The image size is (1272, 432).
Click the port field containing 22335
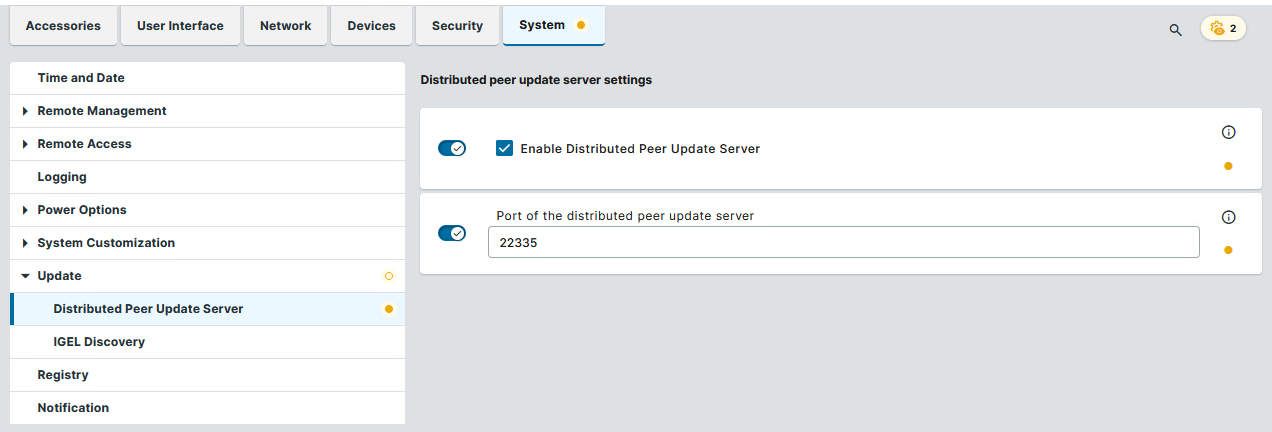(843, 242)
